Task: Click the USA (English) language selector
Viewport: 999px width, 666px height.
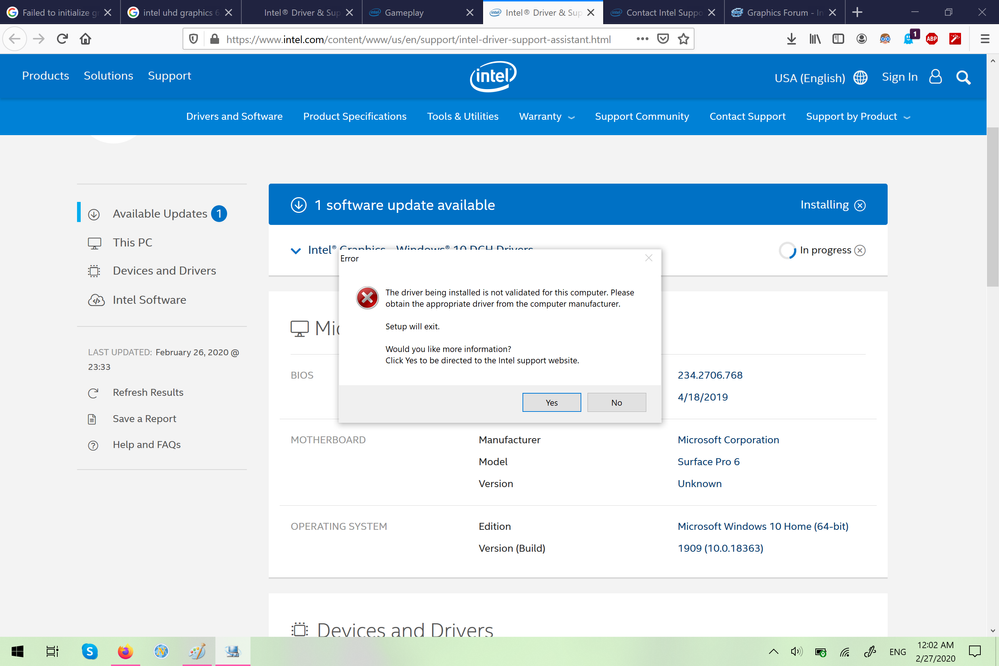Action: pos(810,78)
